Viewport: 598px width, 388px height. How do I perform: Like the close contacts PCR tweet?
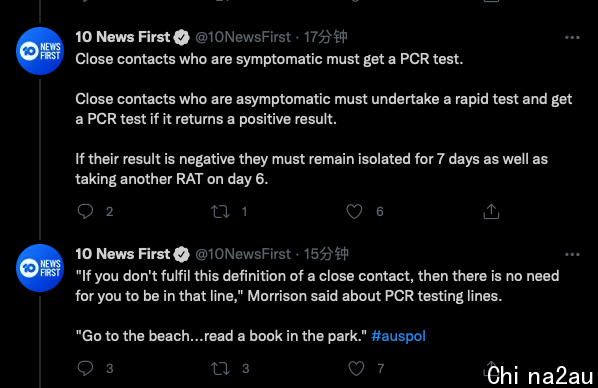coord(354,211)
